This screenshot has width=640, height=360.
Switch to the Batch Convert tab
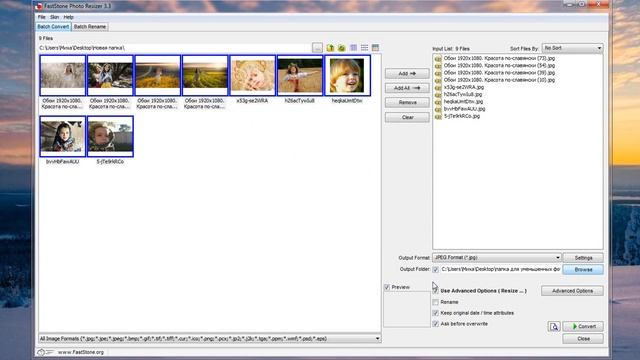(53, 27)
